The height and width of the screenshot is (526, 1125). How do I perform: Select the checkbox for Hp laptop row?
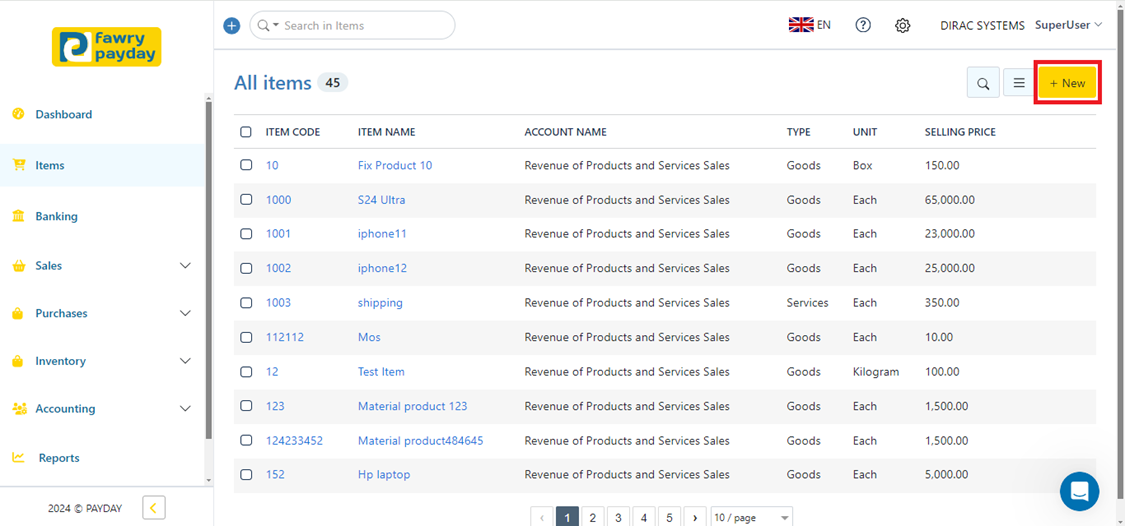[x=246, y=475]
